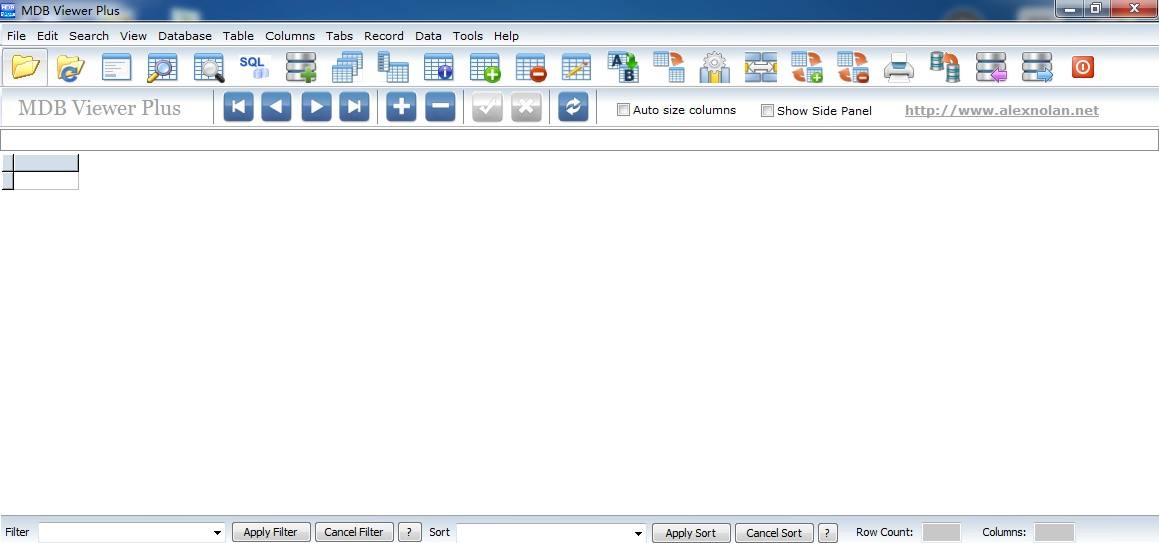The image size is (1159, 543).
Task: Open the View menu
Action: tap(133, 35)
